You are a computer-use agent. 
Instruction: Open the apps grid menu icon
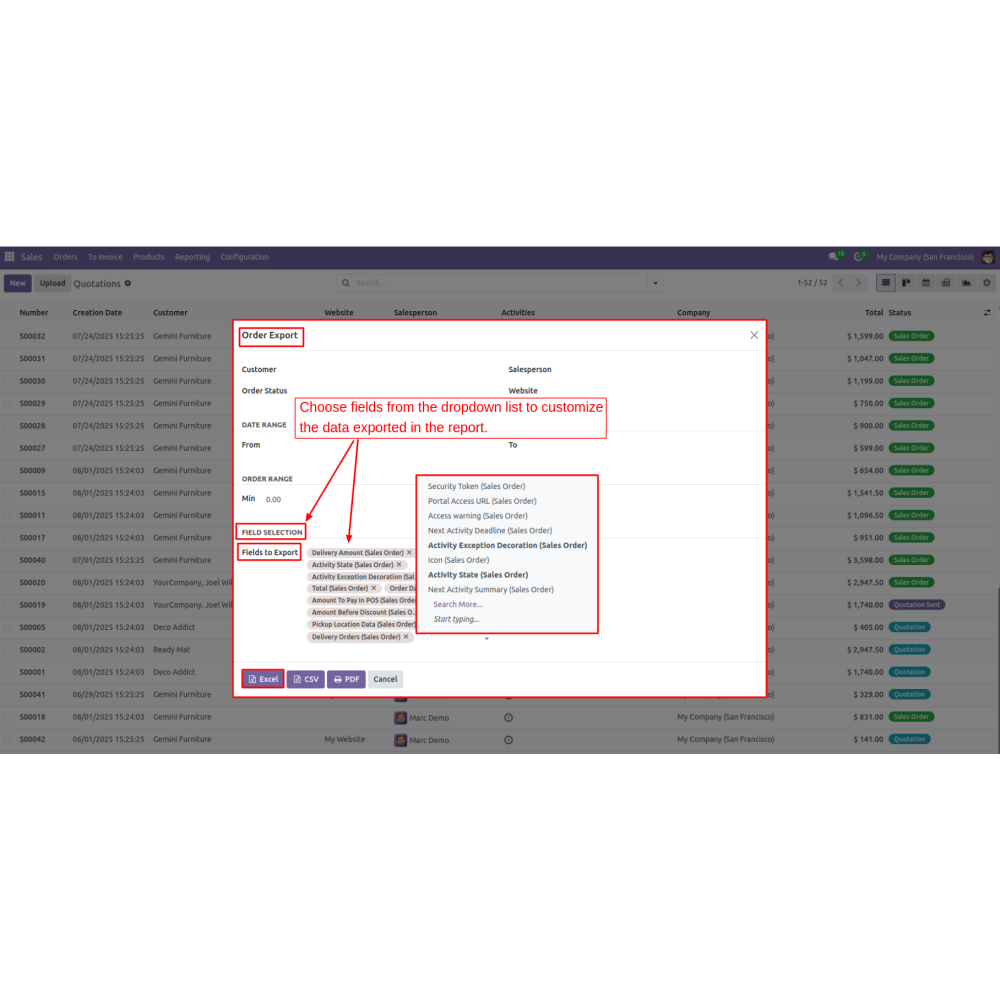[10, 257]
